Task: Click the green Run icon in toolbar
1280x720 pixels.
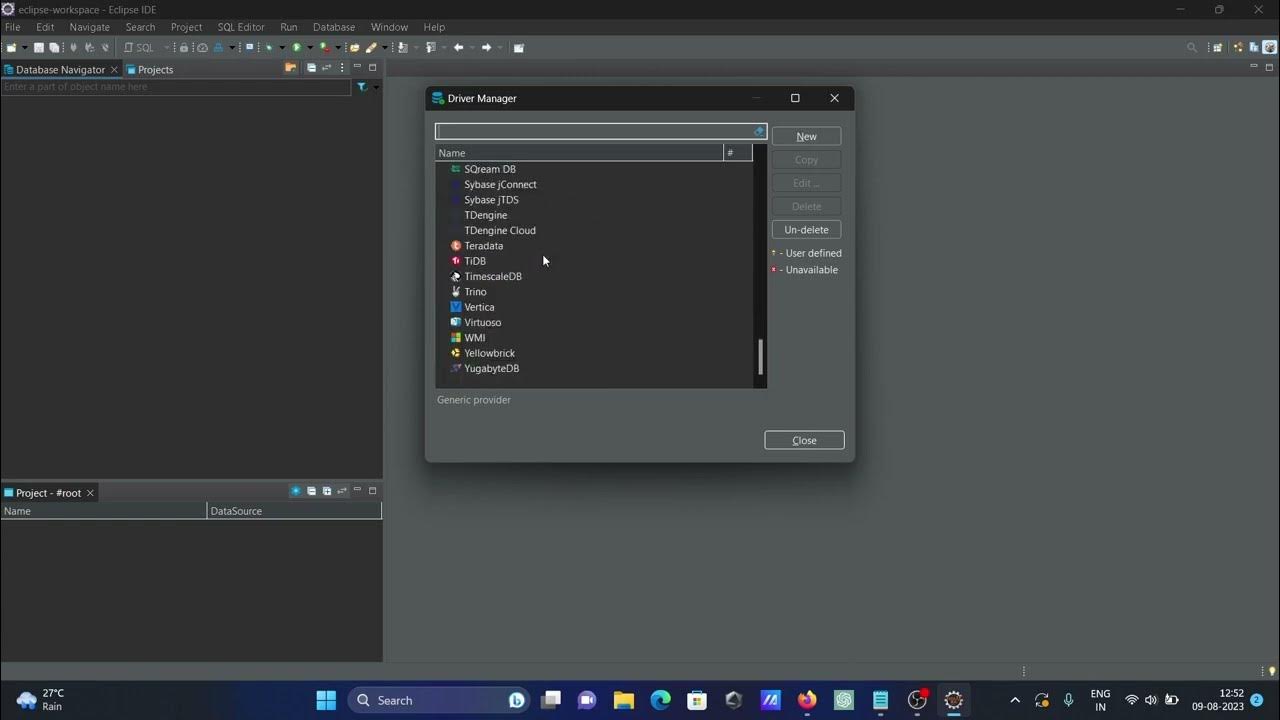Action: 297,47
